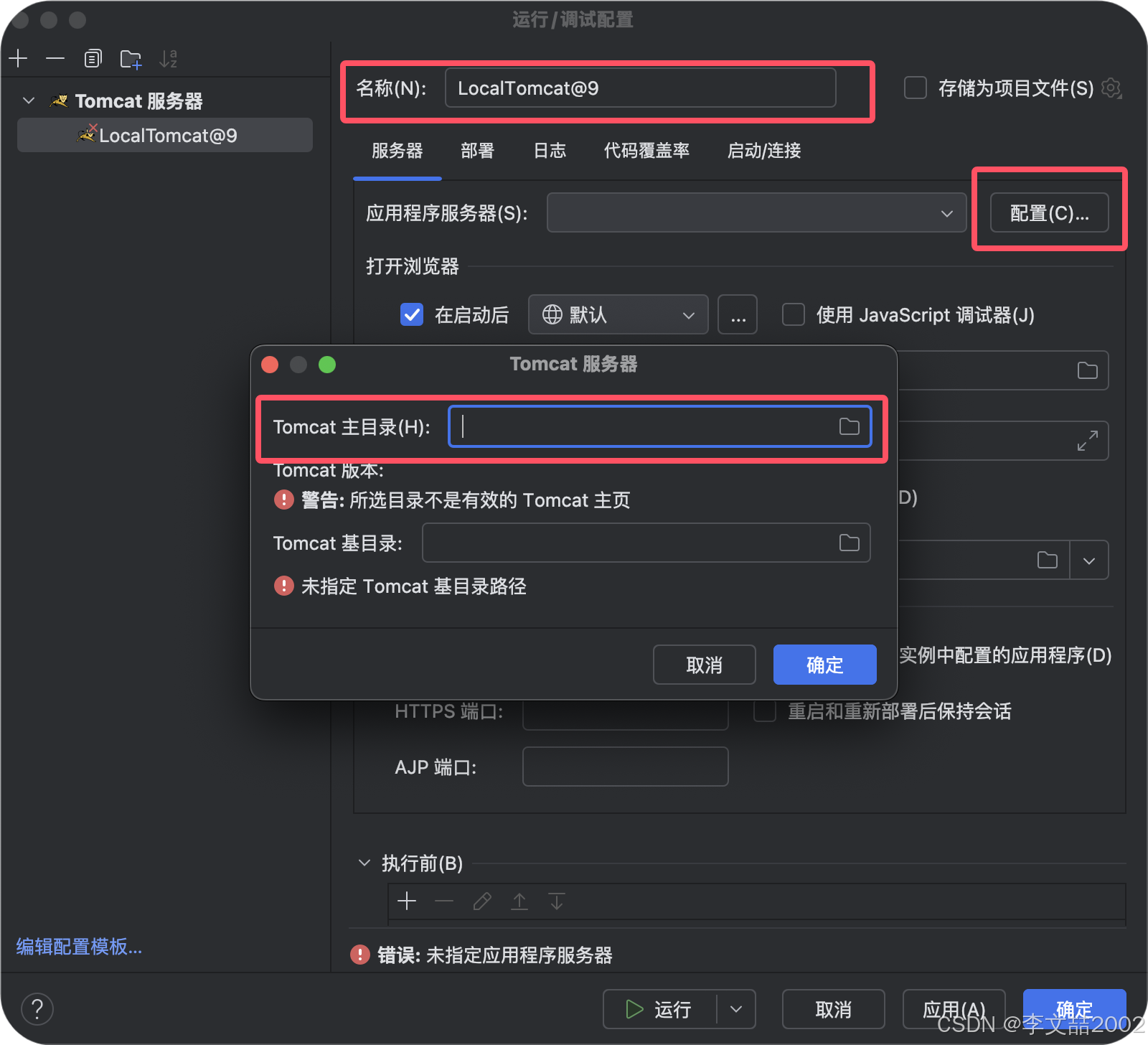This screenshot has width=1148, height=1045.
Task: Switch to the Logs tab
Action: [550, 151]
